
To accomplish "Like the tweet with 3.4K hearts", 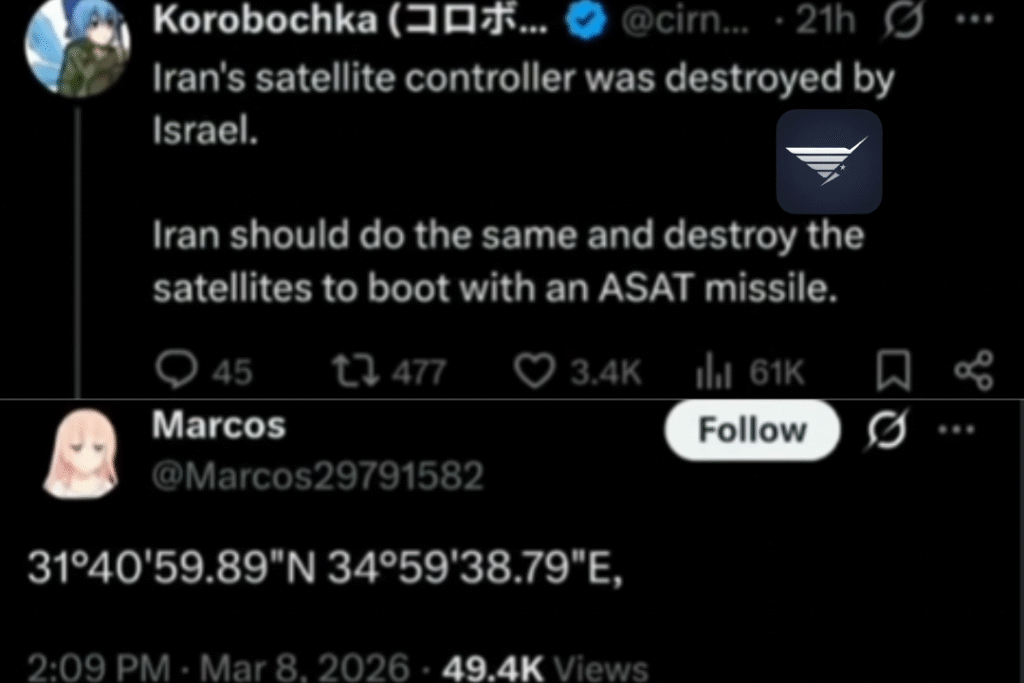I will (577, 371).
